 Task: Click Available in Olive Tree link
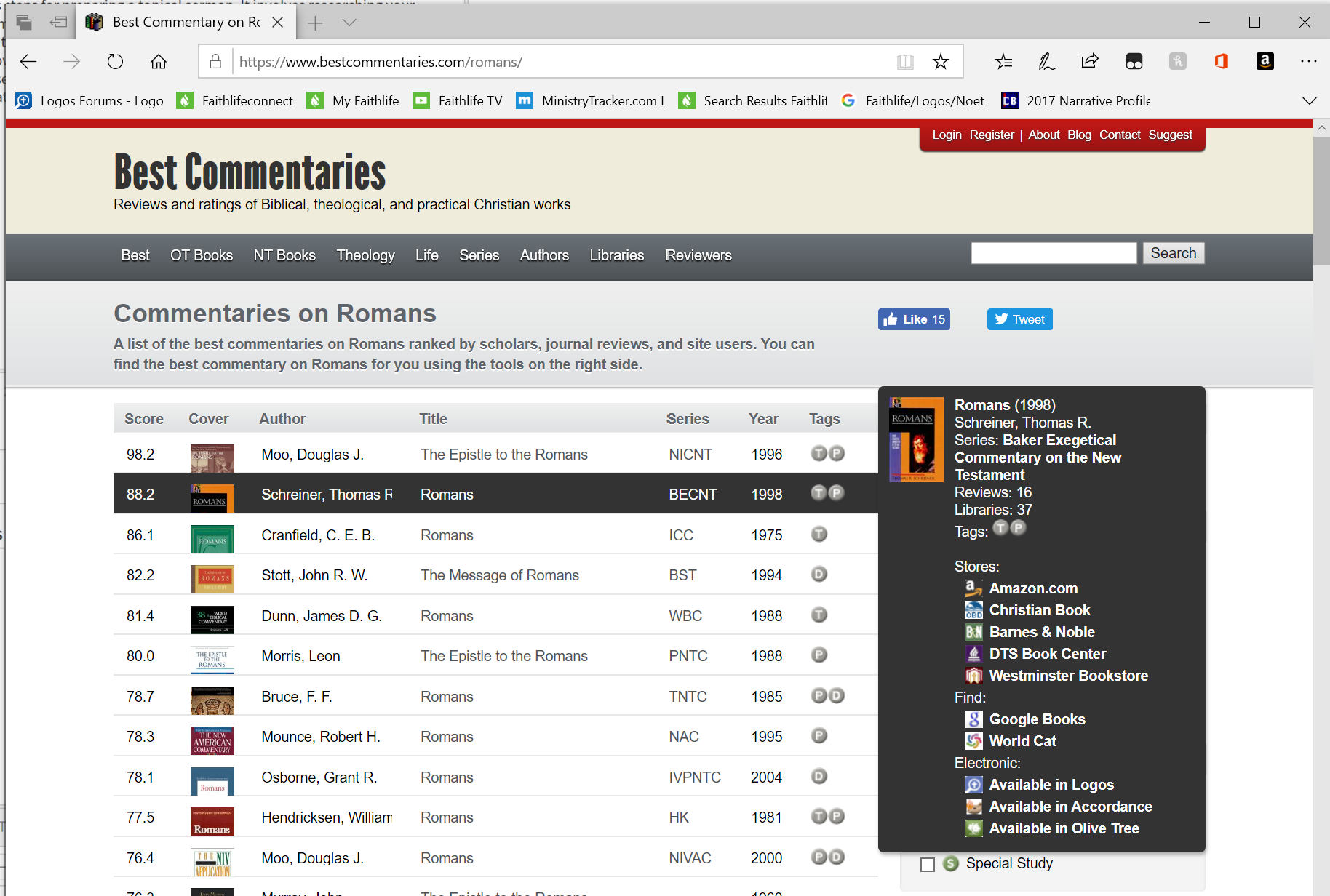[1064, 828]
